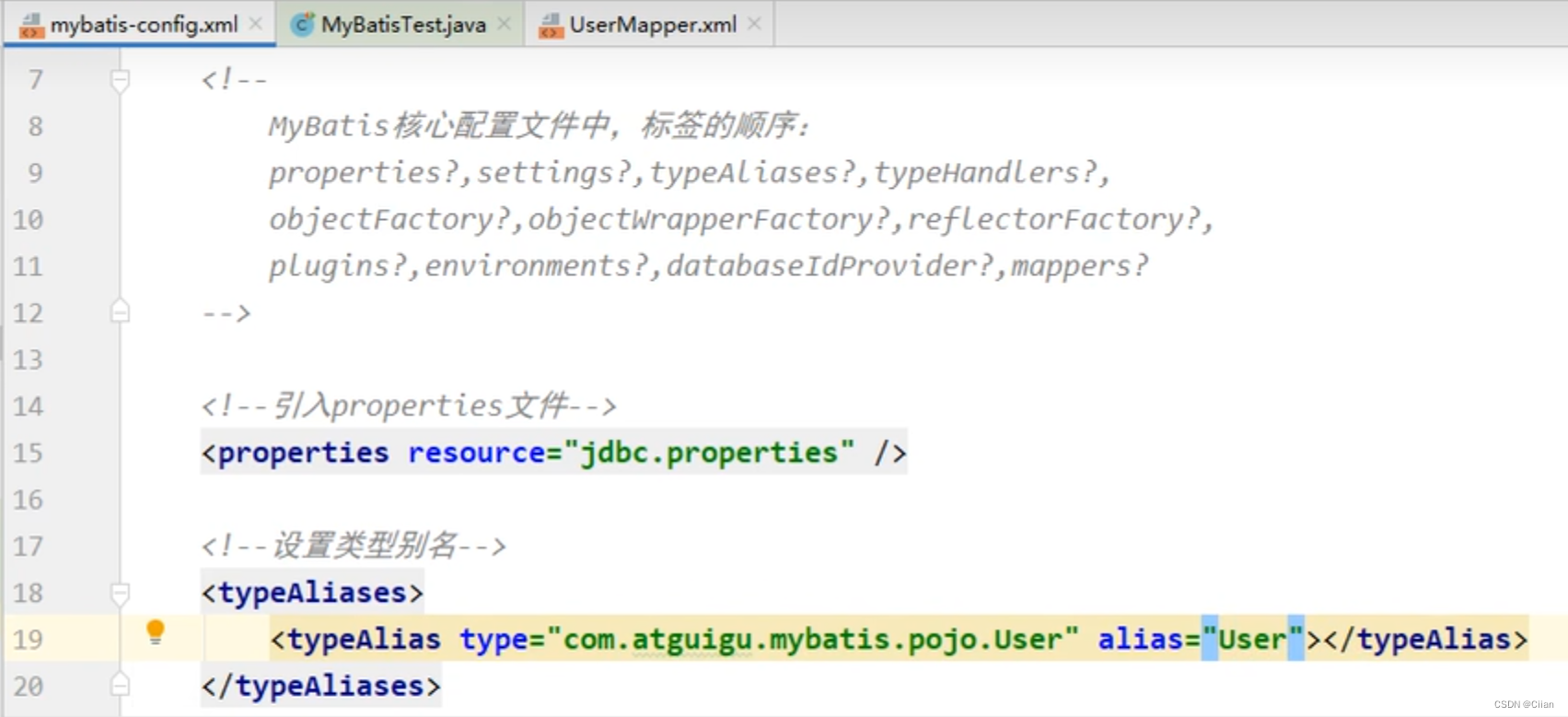Close the mybatis-config.xml tab
The height and width of the screenshot is (717, 1568).
[x=256, y=24]
